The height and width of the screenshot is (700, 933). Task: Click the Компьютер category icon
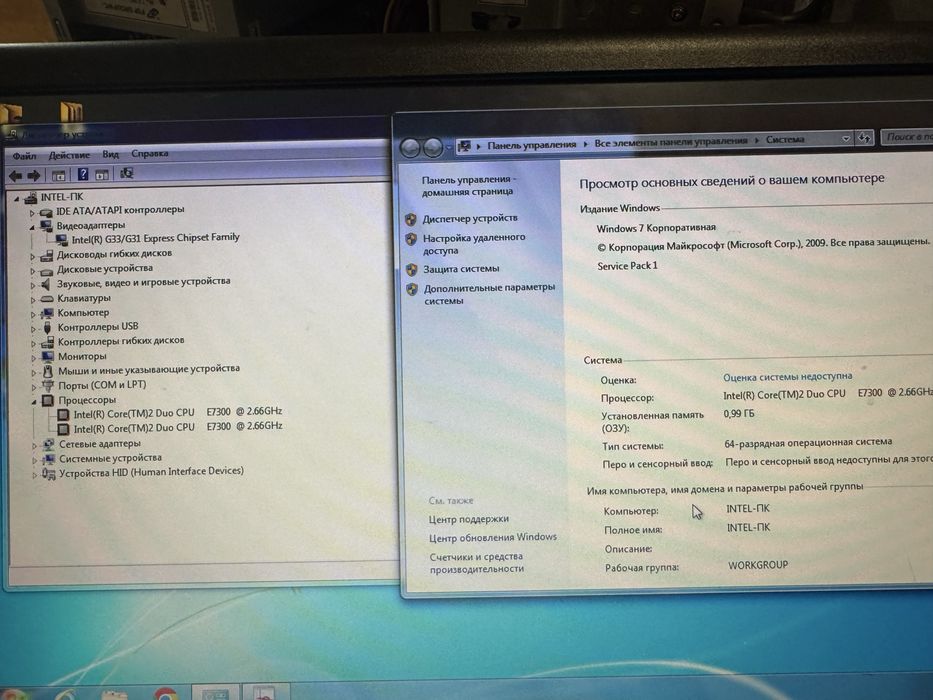click(48, 313)
